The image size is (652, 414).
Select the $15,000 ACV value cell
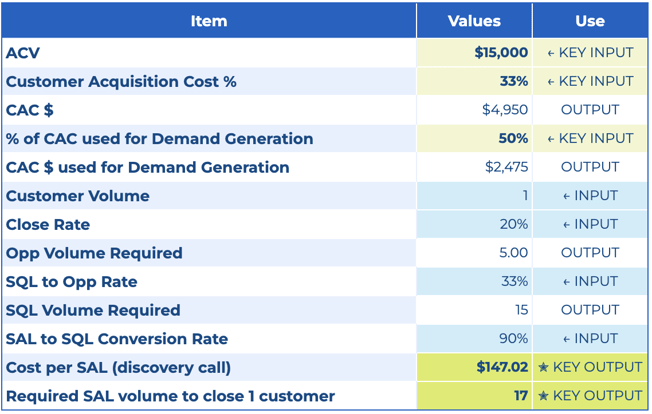pyautogui.click(x=474, y=53)
